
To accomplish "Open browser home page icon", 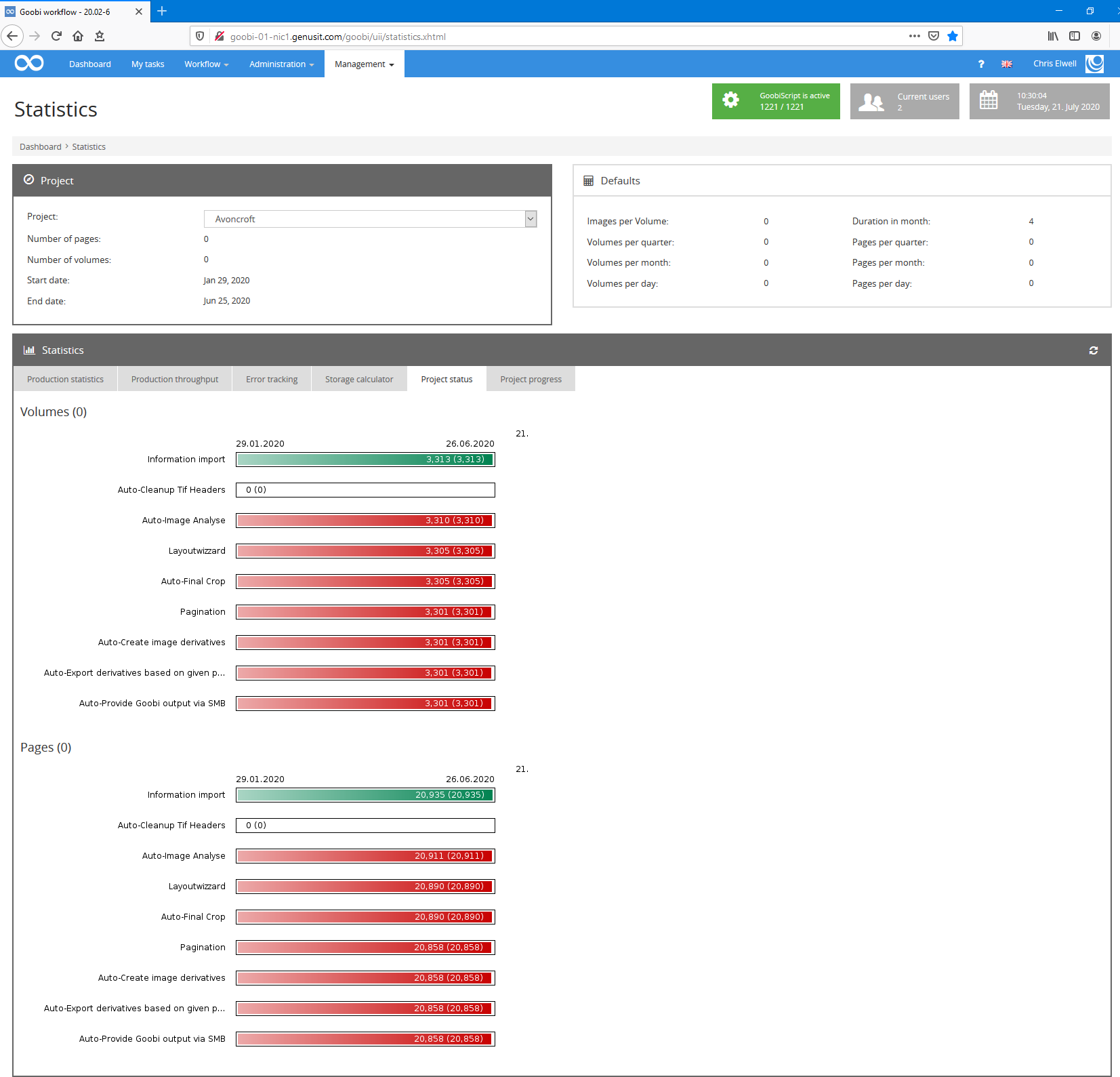I will tap(78, 36).
